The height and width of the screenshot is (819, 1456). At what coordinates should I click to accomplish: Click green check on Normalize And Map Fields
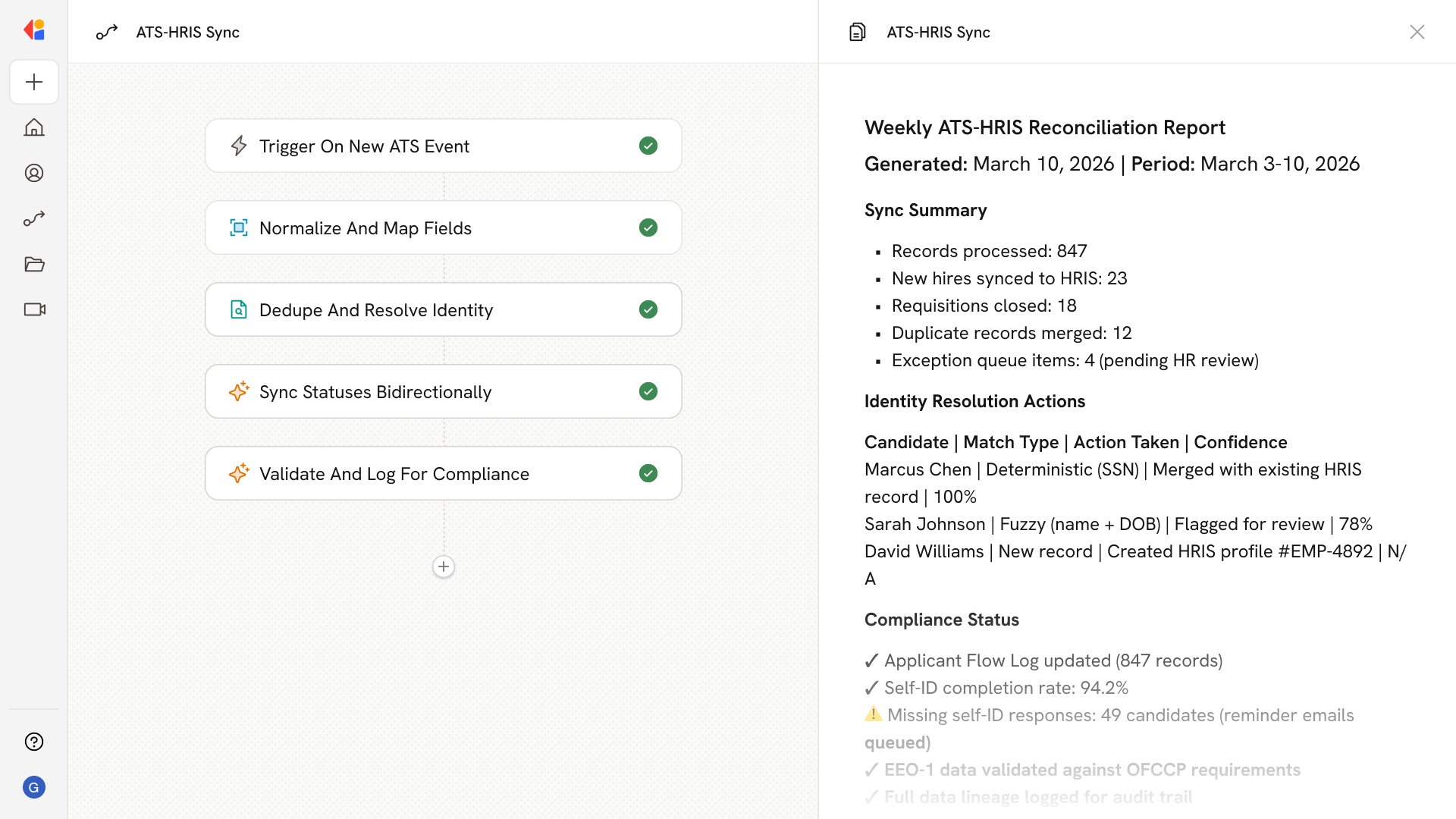[x=648, y=227]
